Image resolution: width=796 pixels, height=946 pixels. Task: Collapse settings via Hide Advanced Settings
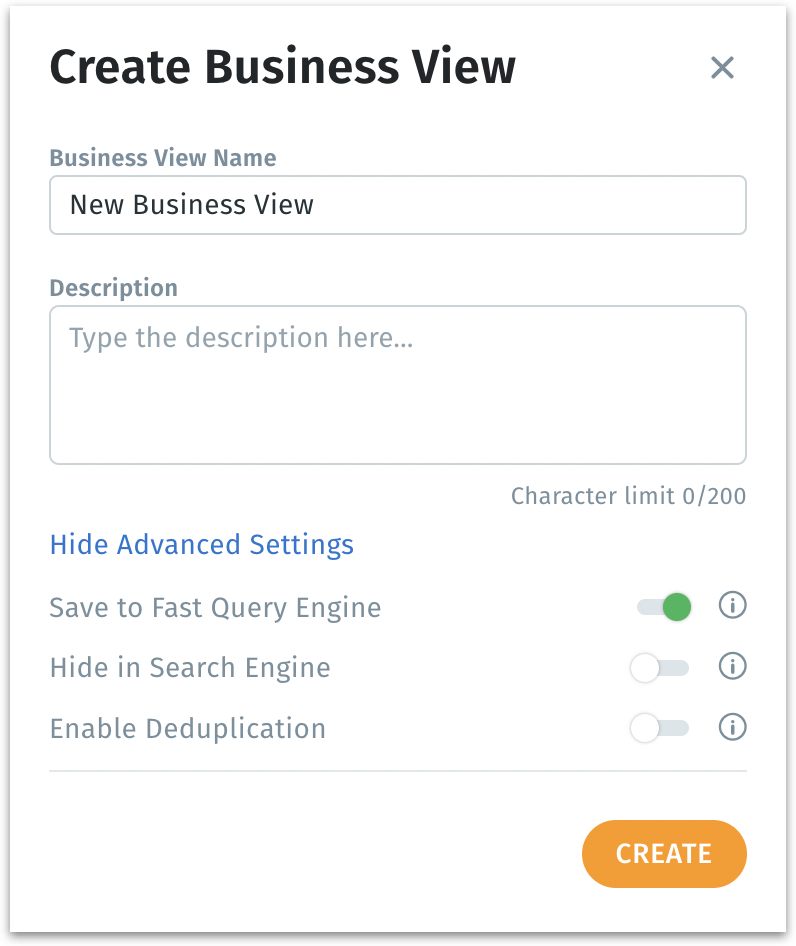[x=202, y=545]
